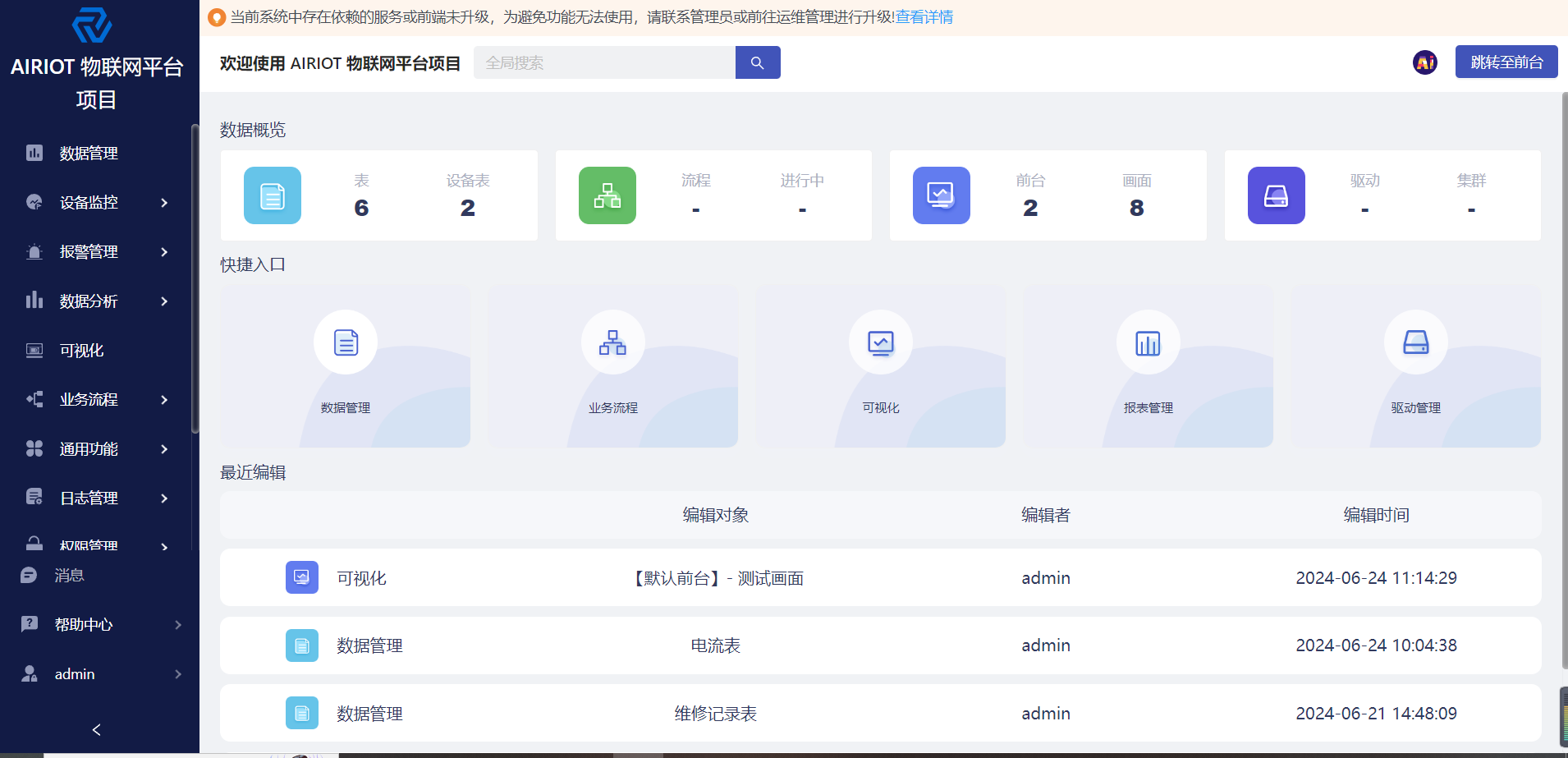Click the 业务流程 sidebar icon

[34, 399]
